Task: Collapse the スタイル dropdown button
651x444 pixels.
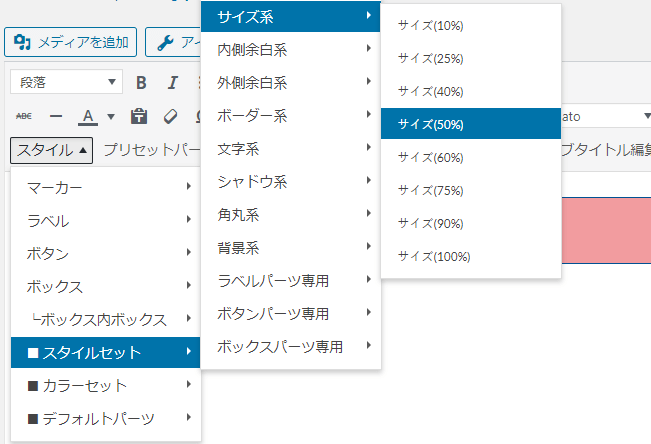Action: point(51,150)
